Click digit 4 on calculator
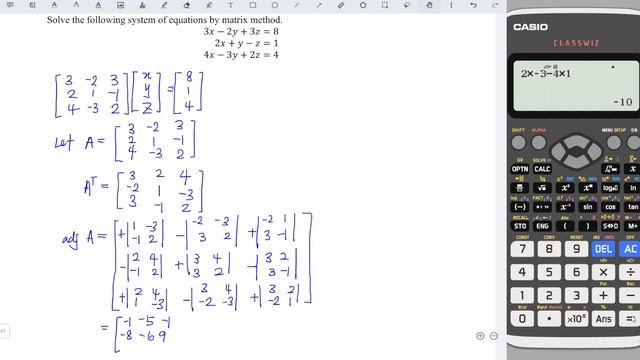Viewport: 640px width, 360px height. click(522, 272)
